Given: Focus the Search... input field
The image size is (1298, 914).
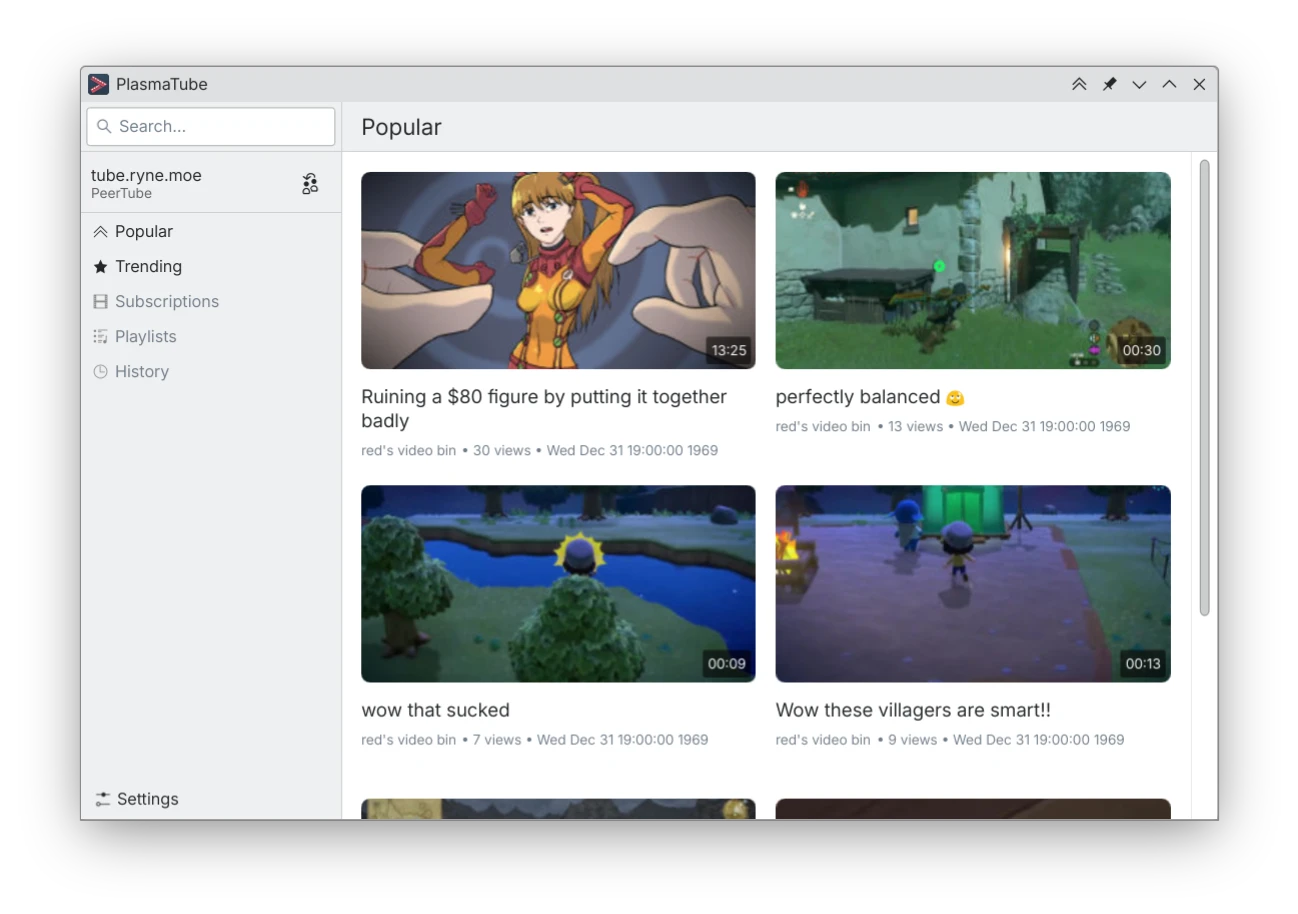Looking at the screenshot, I should pyautogui.click(x=211, y=127).
